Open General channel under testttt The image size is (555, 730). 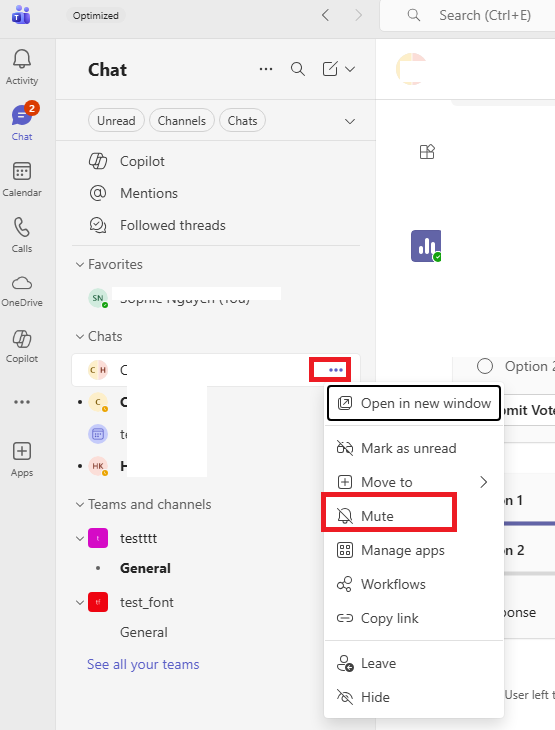click(x=145, y=568)
